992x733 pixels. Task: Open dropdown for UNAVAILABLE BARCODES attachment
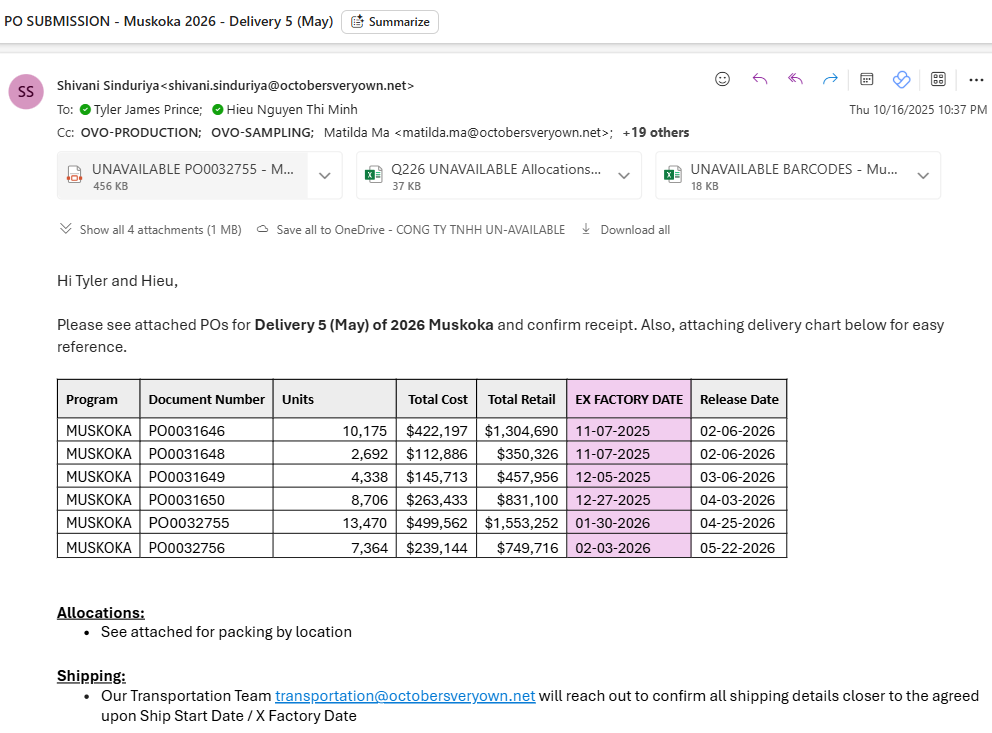click(x=922, y=176)
